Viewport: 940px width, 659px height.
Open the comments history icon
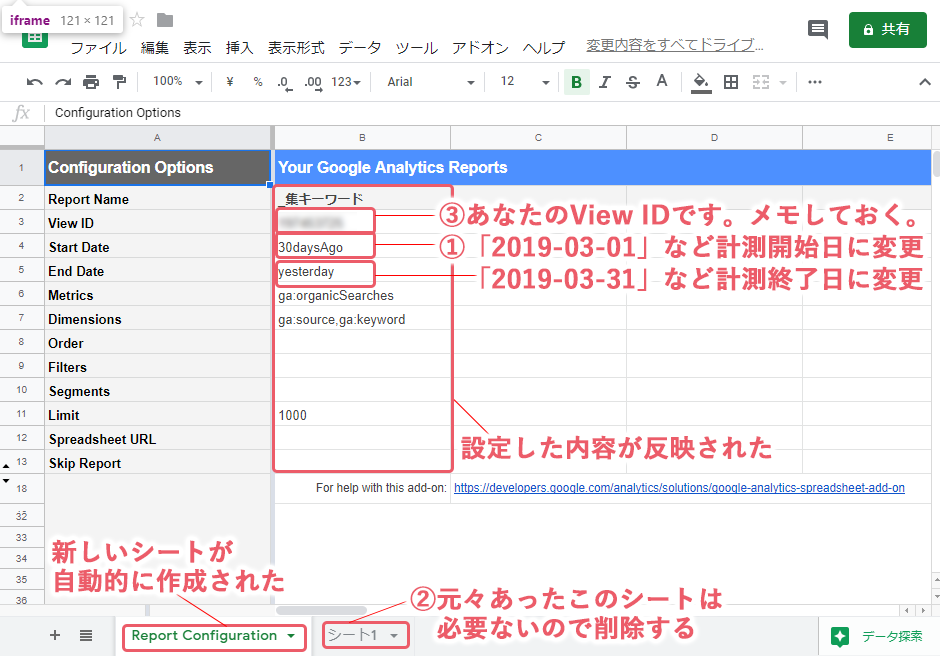click(x=818, y=29)
